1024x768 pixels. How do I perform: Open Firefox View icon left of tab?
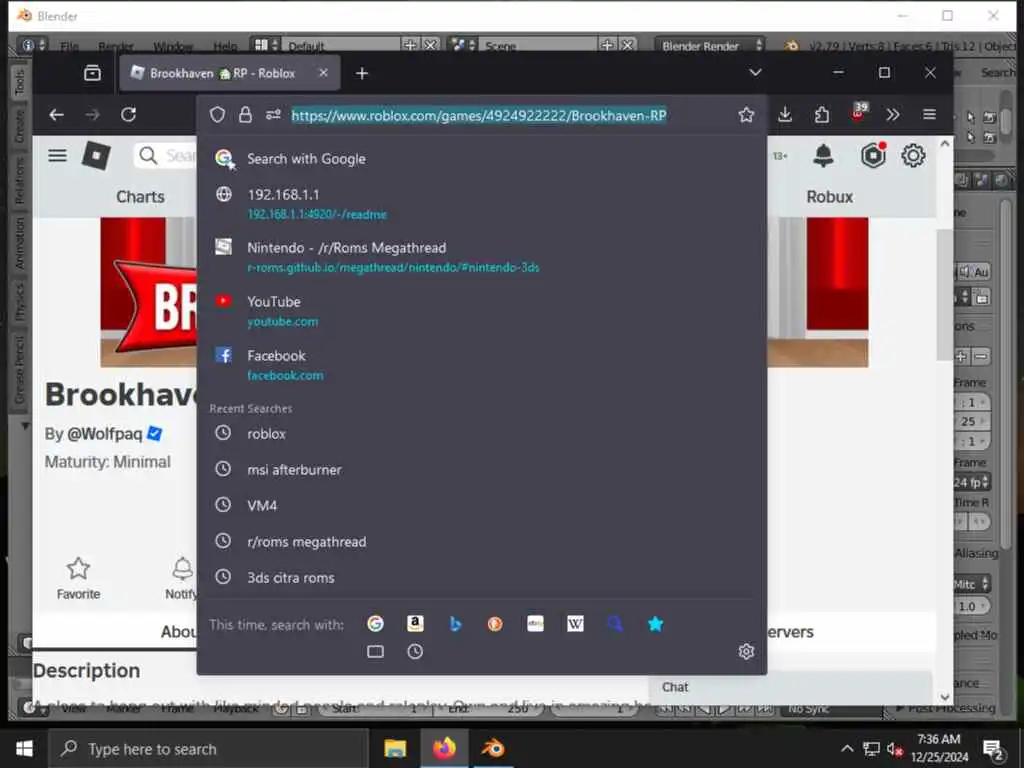point(92,73)
